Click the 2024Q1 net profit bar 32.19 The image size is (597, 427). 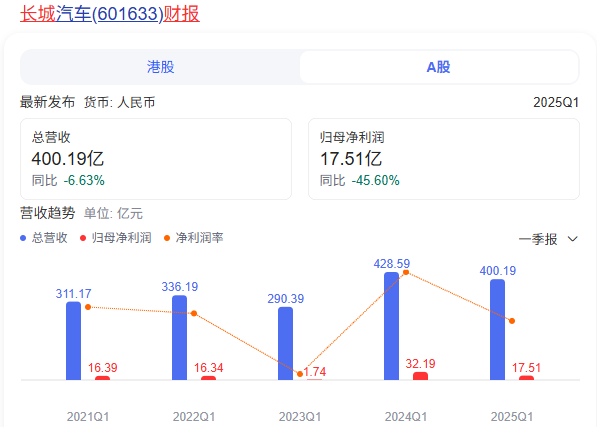420,376
